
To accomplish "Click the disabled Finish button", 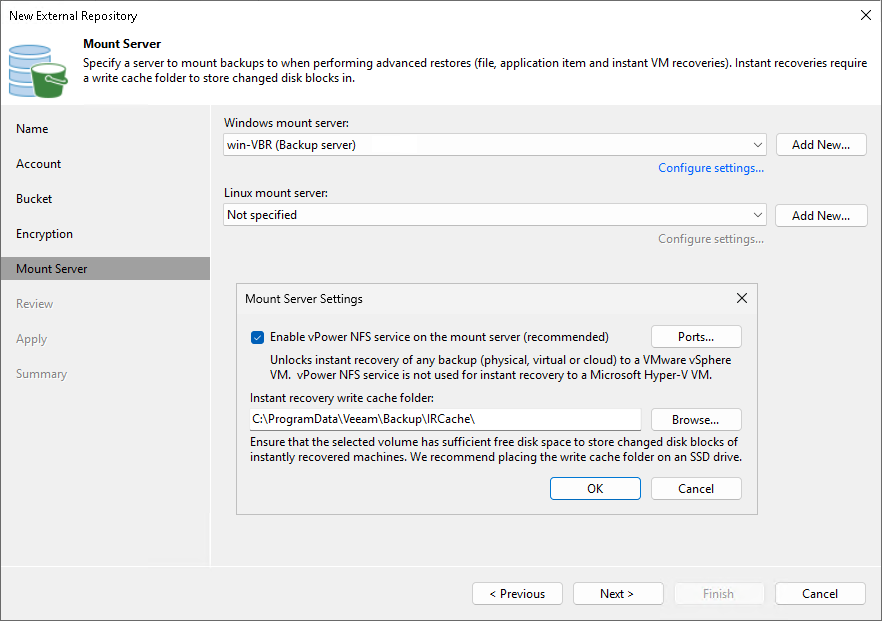I will tap(718, 593).
